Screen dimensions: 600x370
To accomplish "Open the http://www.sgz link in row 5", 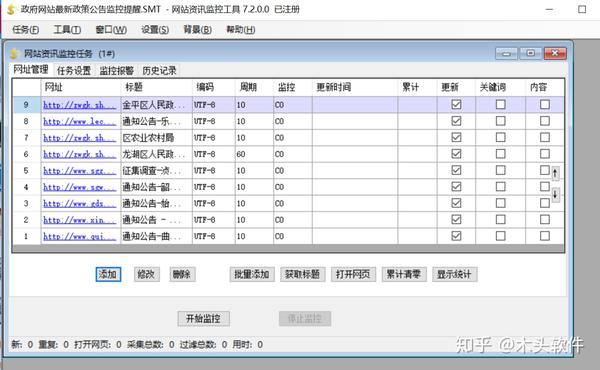I will pos(80,171).
